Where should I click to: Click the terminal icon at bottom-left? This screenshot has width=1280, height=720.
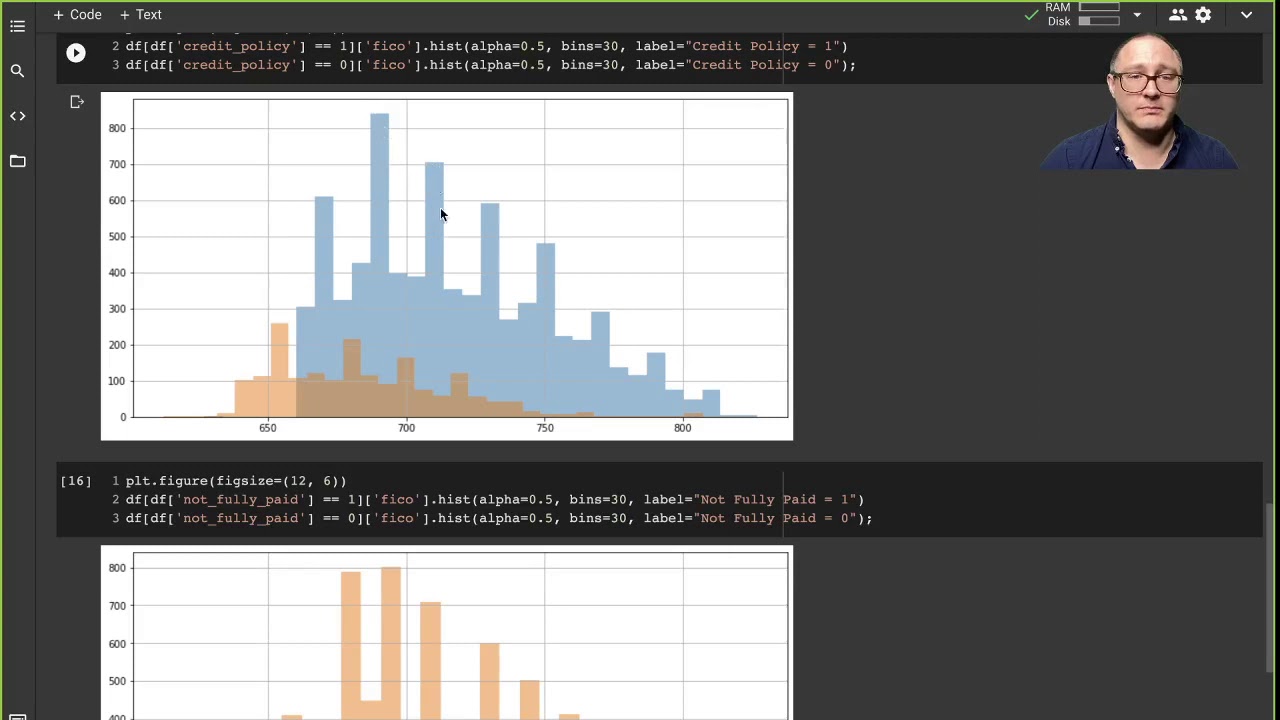point(17,716)
